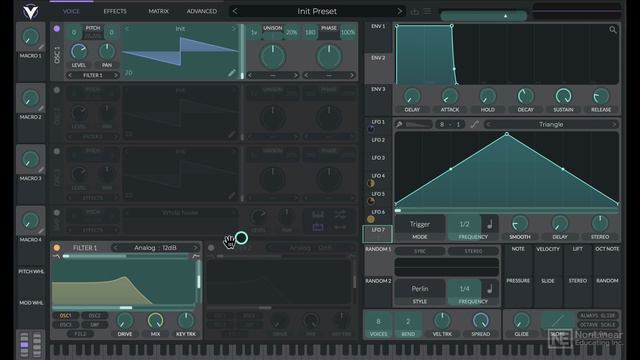The width and height of the screenshot is (640, 360).
Task: Open the OSC 1 Filter 1 destination selector
Action: click(93, 76)
